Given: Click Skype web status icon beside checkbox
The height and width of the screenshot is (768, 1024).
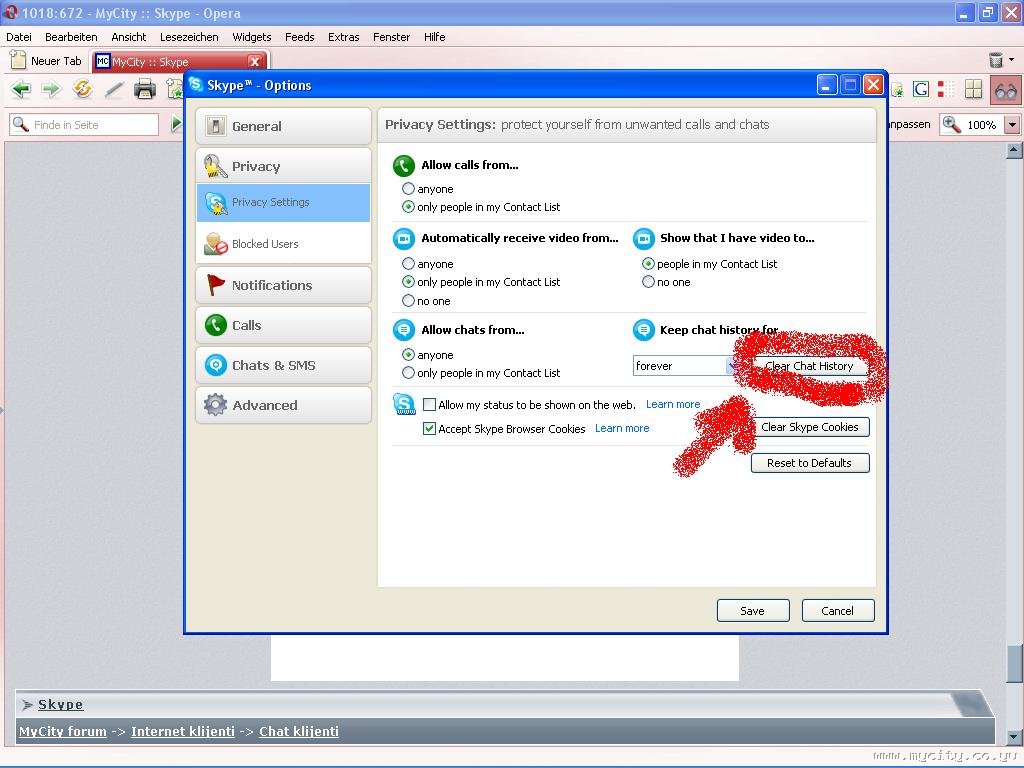Looking at the screenshot, I should click(x=404, y=404).
